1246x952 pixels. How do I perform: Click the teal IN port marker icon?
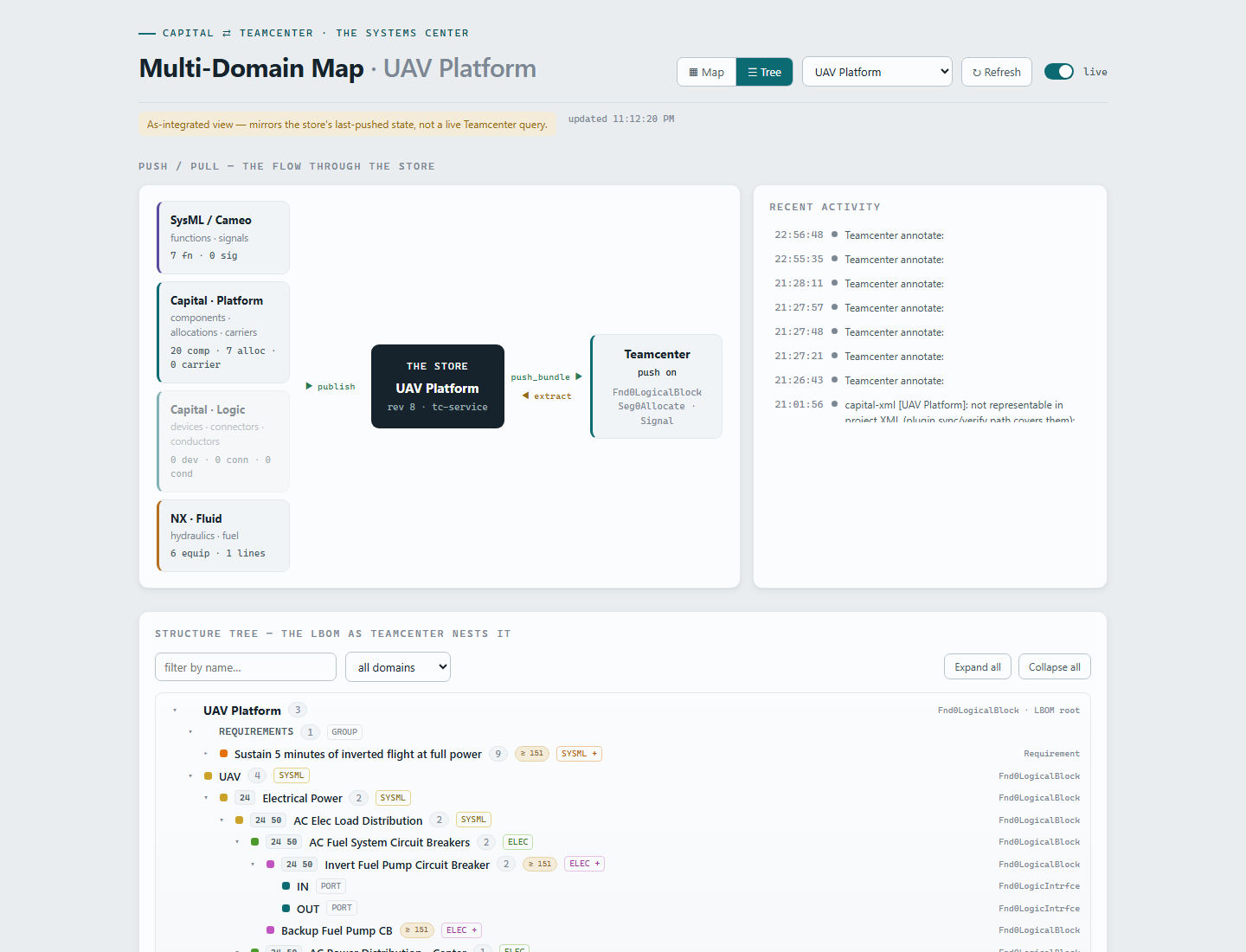point(286,886)
